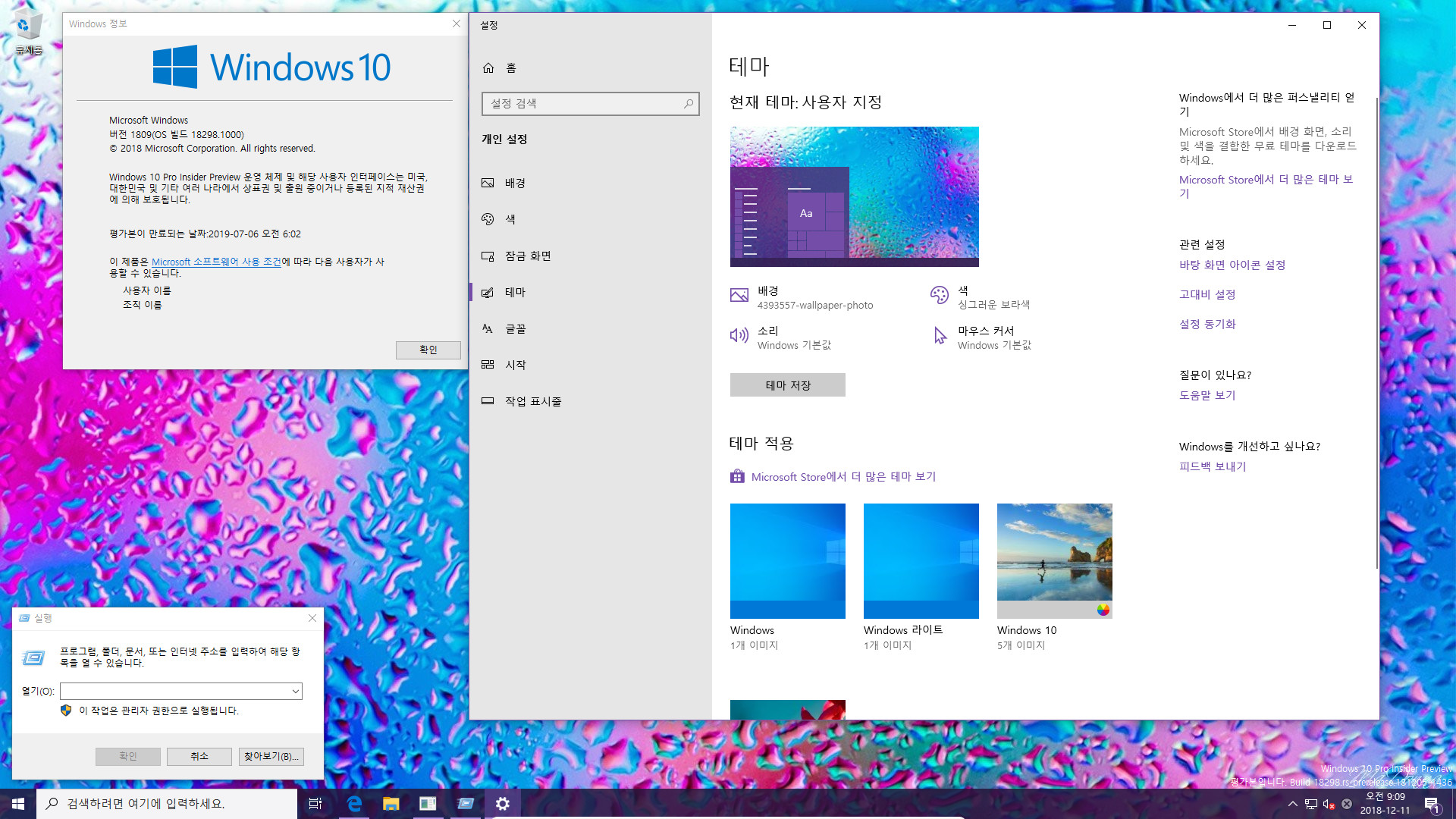Click Browse (찾아보기) in Run dialog
Screen dimensions: 1456x819
point(271,756)
